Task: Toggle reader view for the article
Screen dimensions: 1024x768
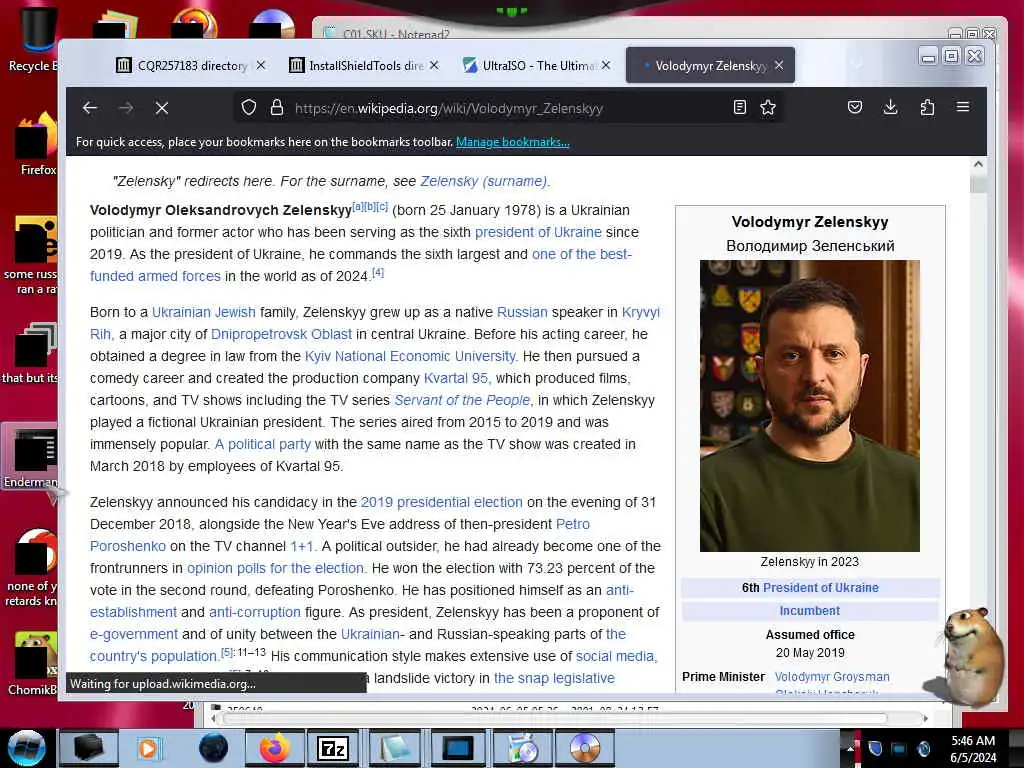Action: [739, 107]
